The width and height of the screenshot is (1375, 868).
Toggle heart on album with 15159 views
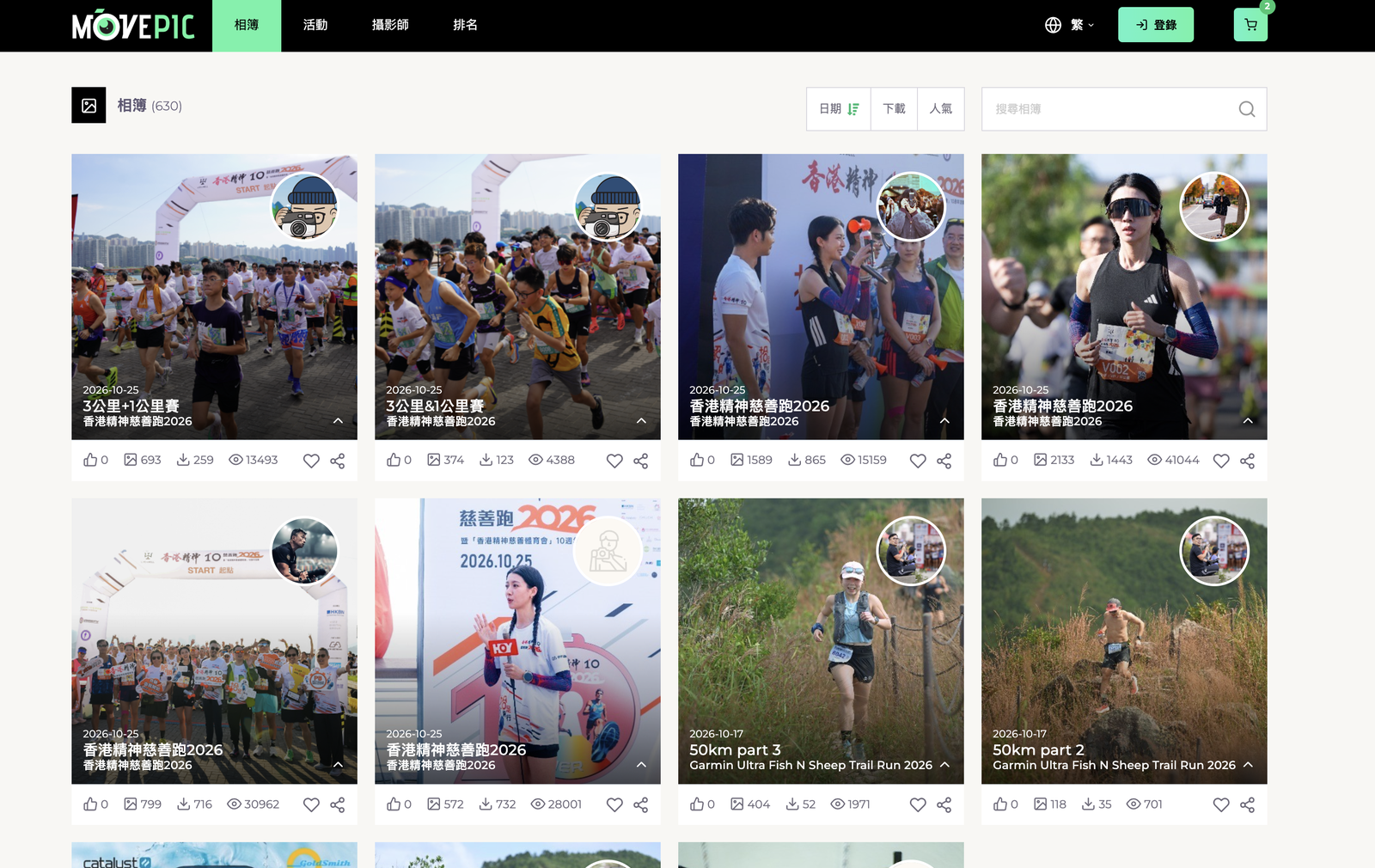tap(918, 461)
